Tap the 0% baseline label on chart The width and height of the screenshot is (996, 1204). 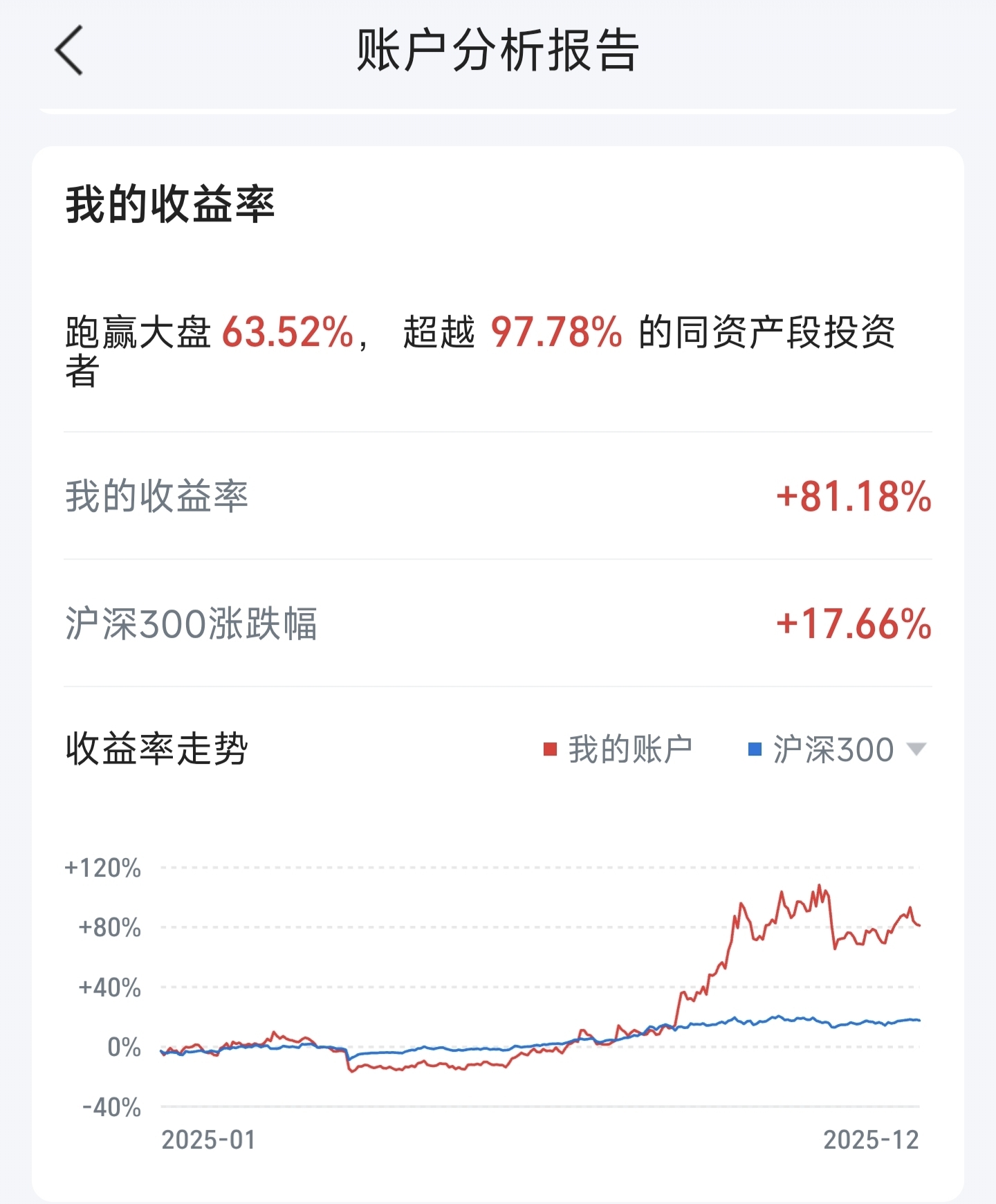124,1047
